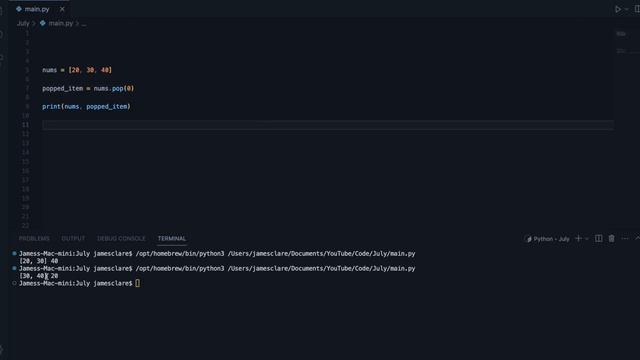Kill terminal with the trash icon
Viewport: 640px width, 360px height.
pyautogui.click(x=611, y=238)
